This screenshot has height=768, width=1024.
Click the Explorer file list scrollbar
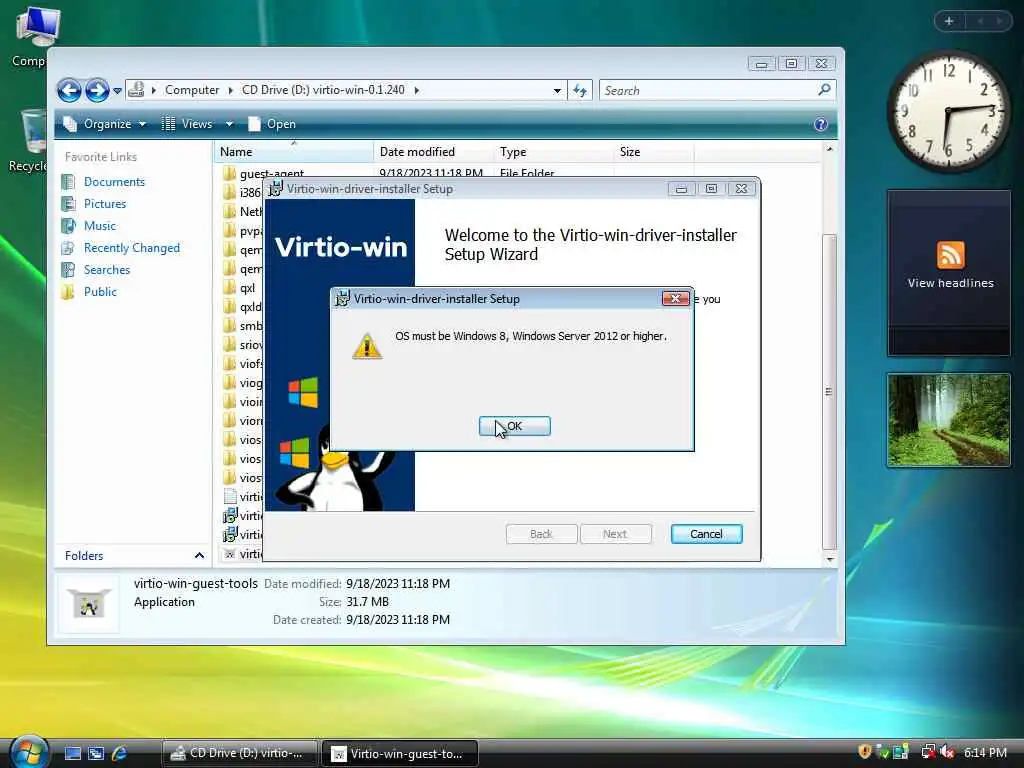(x=829, y=392)
